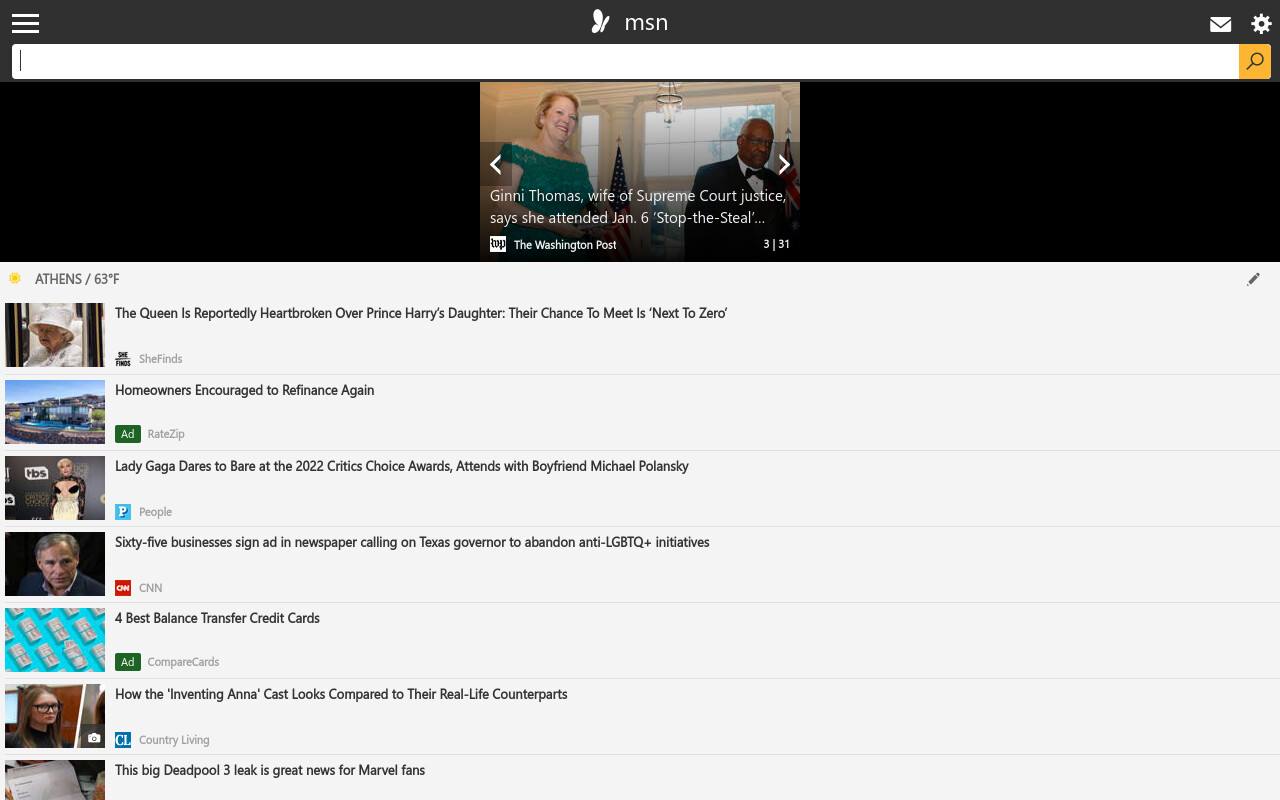Click The Washington Post source name
This screenshot has height=800, width=1280.
point(565,245)
